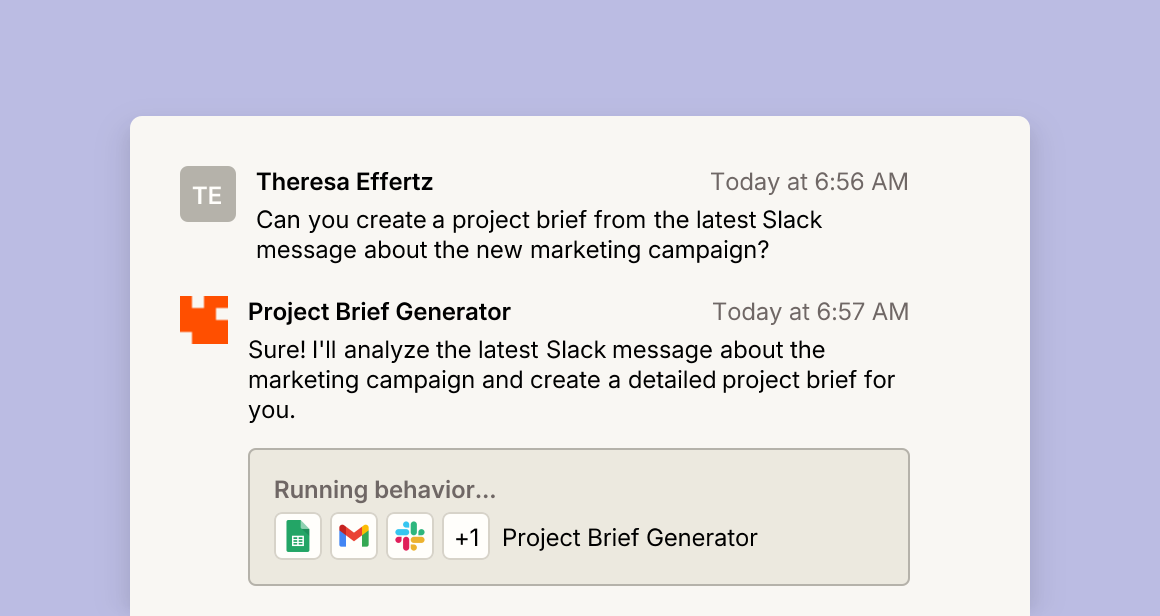Click the Slack icon
This screenshot has height=616, width=1160.
pyautogui.click(x=410, y=536)
